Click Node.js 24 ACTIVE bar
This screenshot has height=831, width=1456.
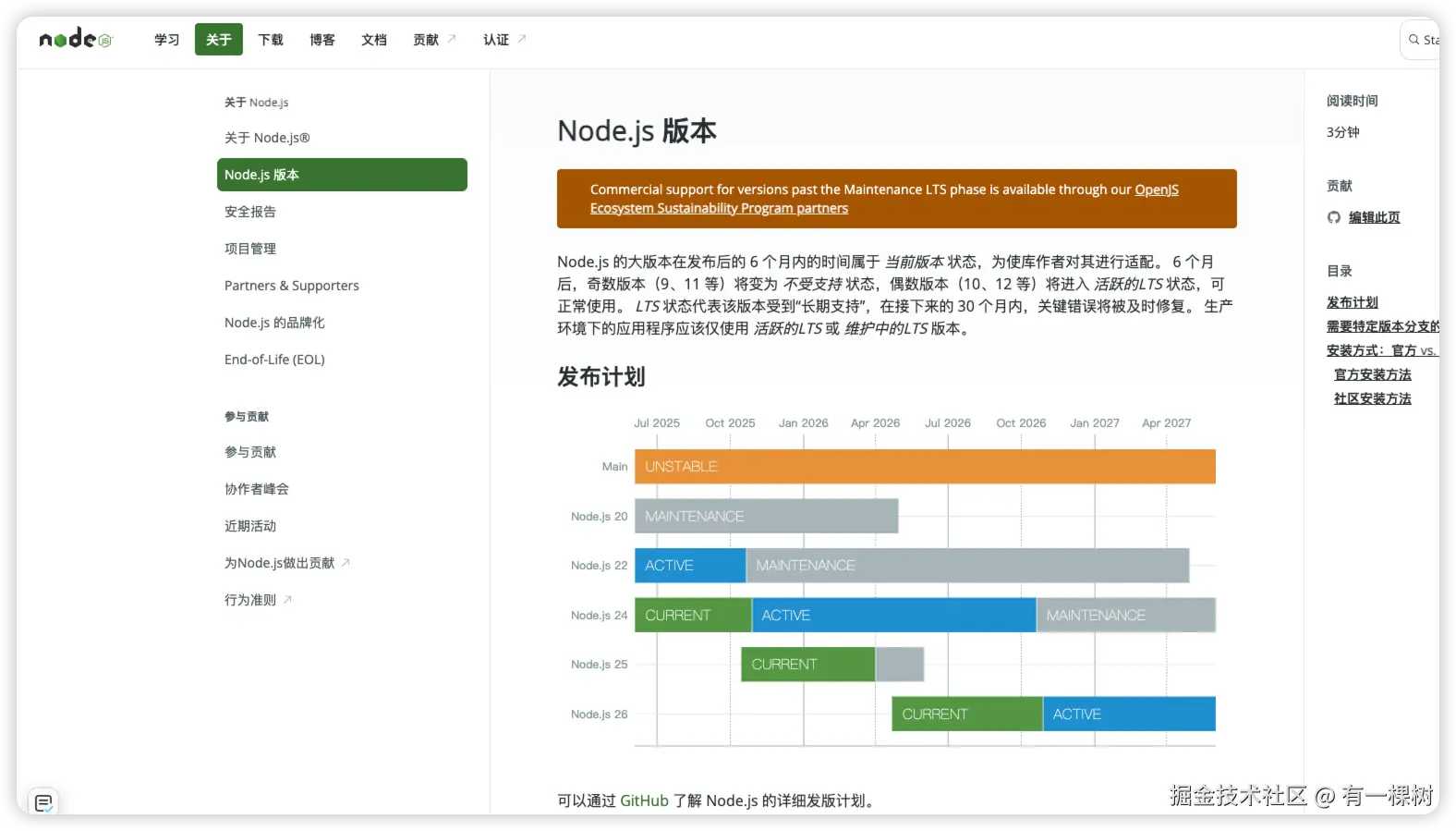(x=894, y=615)
